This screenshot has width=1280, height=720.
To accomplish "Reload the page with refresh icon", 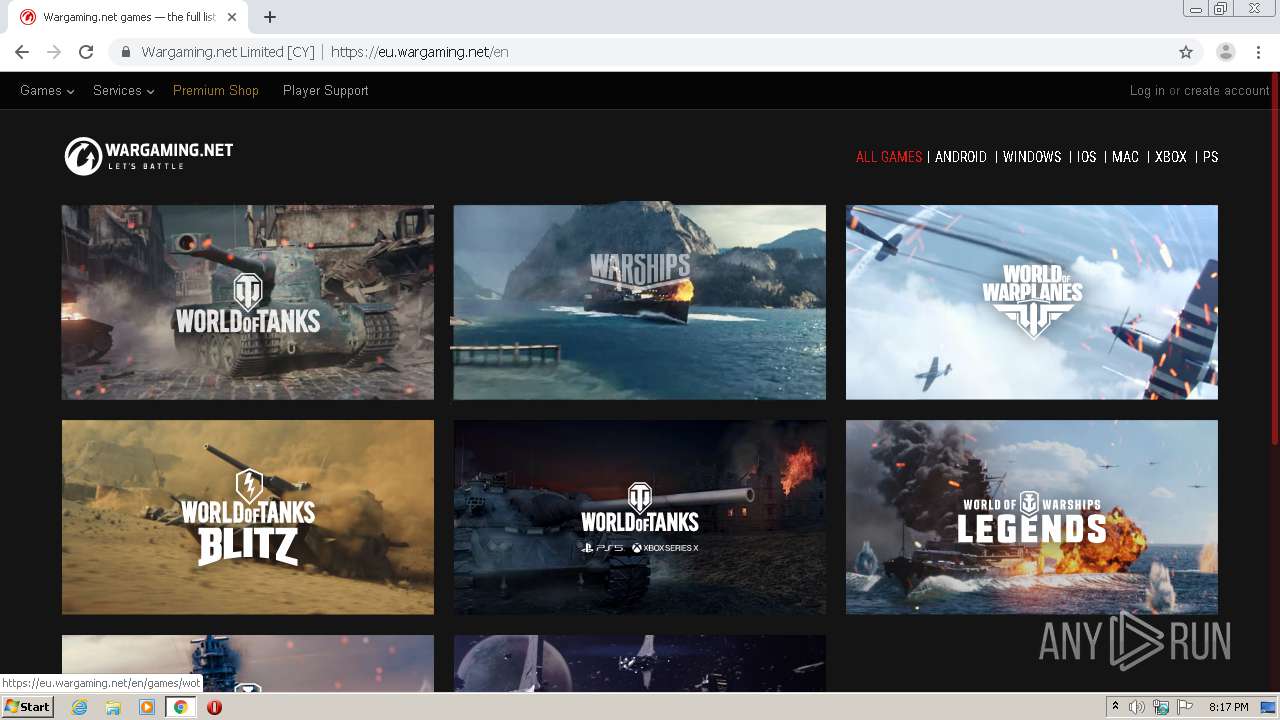I will [x=86, y=52].
